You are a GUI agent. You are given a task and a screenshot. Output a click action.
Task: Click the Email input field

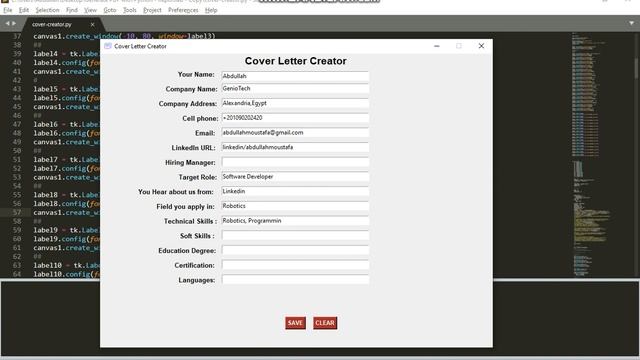(x=295, y=133)
